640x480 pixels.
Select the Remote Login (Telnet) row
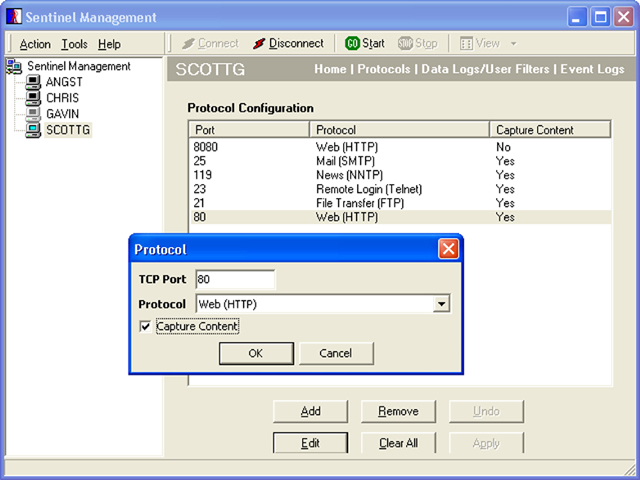click(400, 189)
